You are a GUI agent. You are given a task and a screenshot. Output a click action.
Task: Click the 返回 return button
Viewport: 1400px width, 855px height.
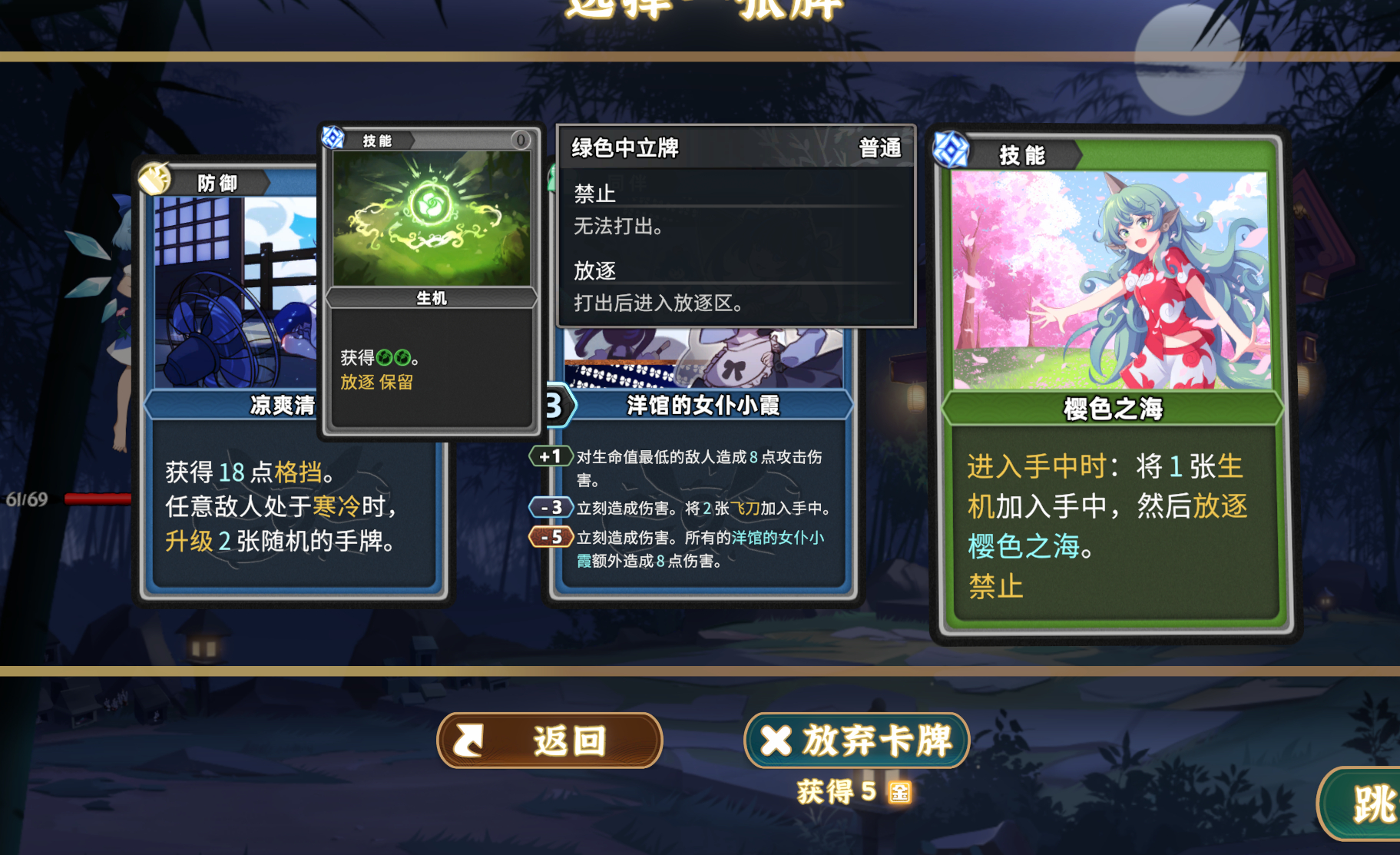(x=549, y=741)
